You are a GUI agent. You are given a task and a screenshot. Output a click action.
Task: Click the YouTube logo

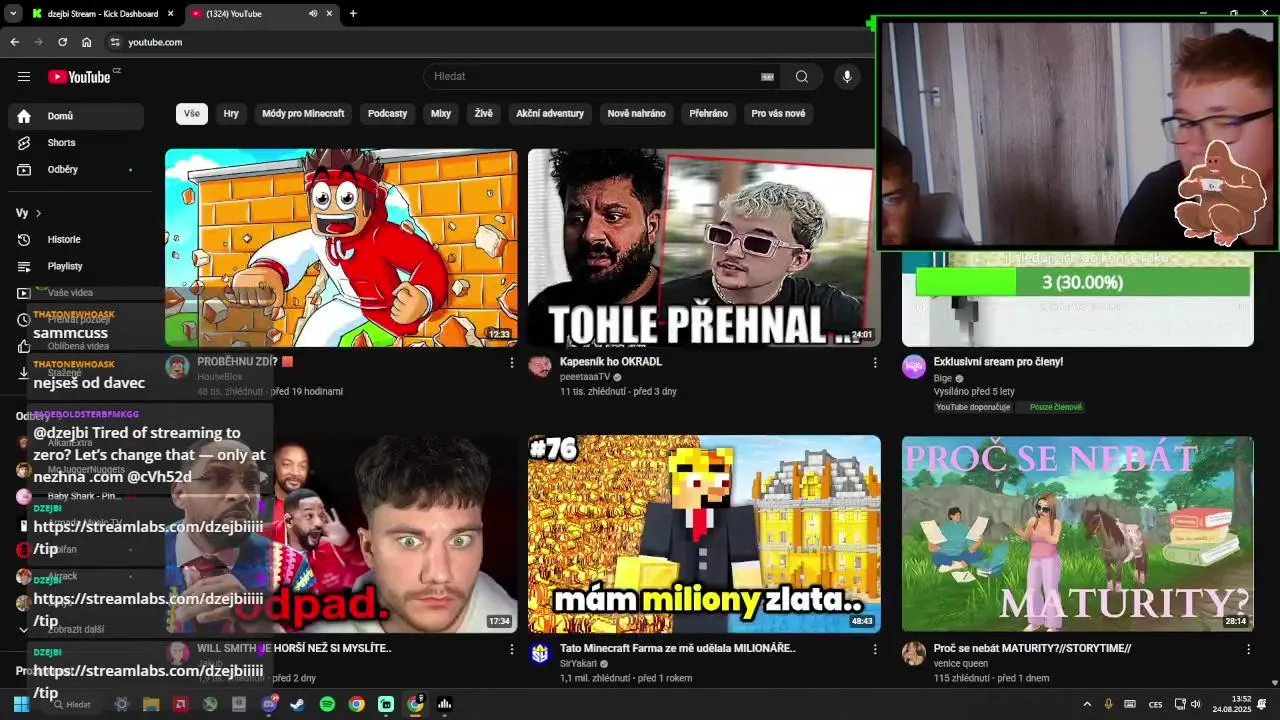pos(79,77)
